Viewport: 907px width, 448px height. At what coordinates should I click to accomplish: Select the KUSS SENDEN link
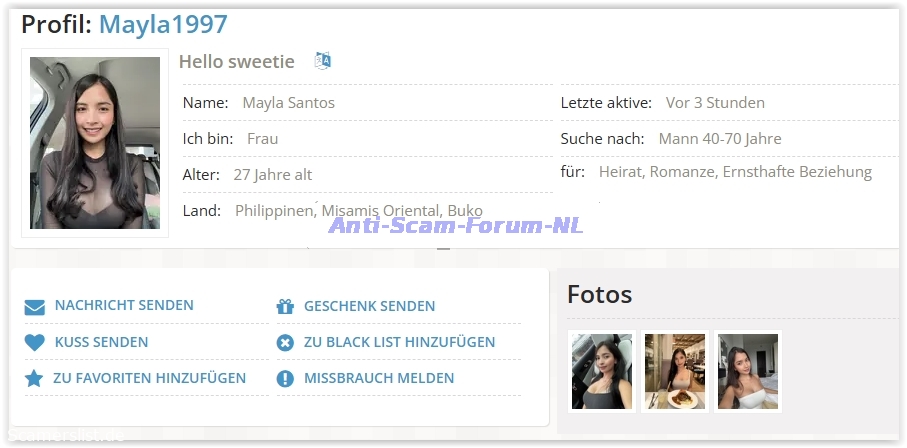[x=101, y=342]
